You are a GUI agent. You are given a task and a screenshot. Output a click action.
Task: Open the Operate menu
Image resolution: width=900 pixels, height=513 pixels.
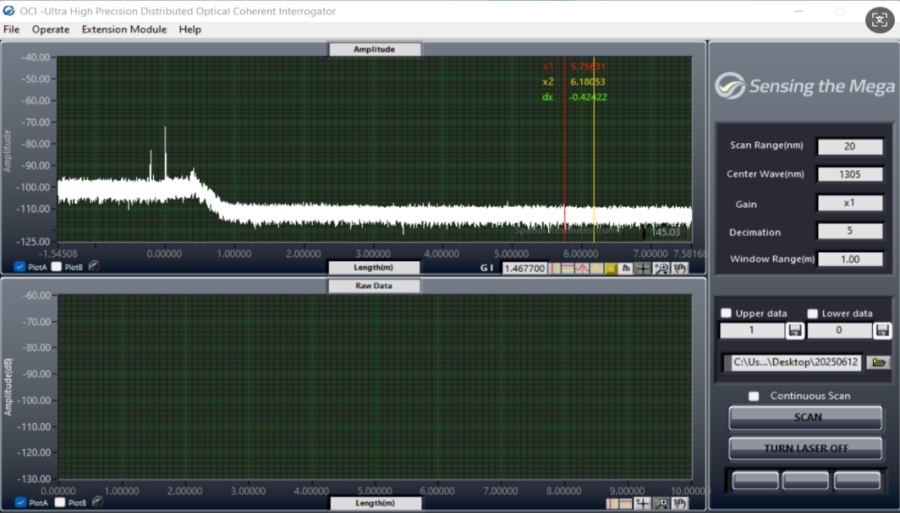[50, 30]
